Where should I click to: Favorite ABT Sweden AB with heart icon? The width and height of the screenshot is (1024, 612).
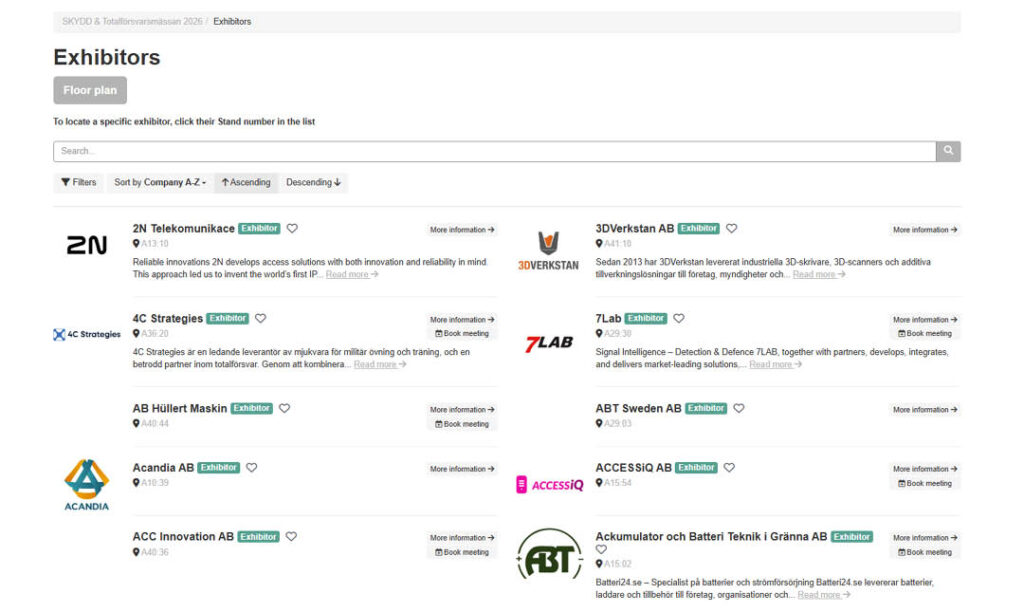coord(739,408)
